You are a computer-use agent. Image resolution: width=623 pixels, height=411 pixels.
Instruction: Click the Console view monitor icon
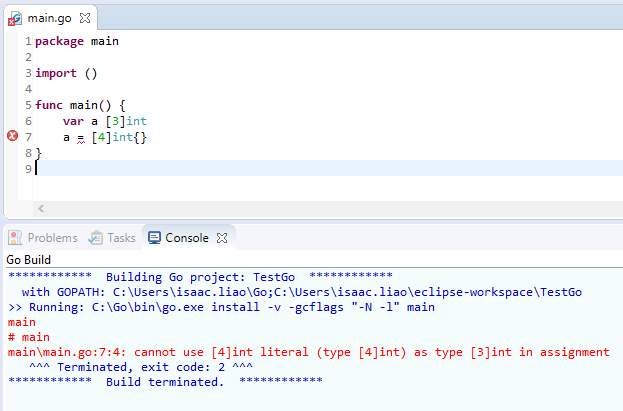pos(154,238)
